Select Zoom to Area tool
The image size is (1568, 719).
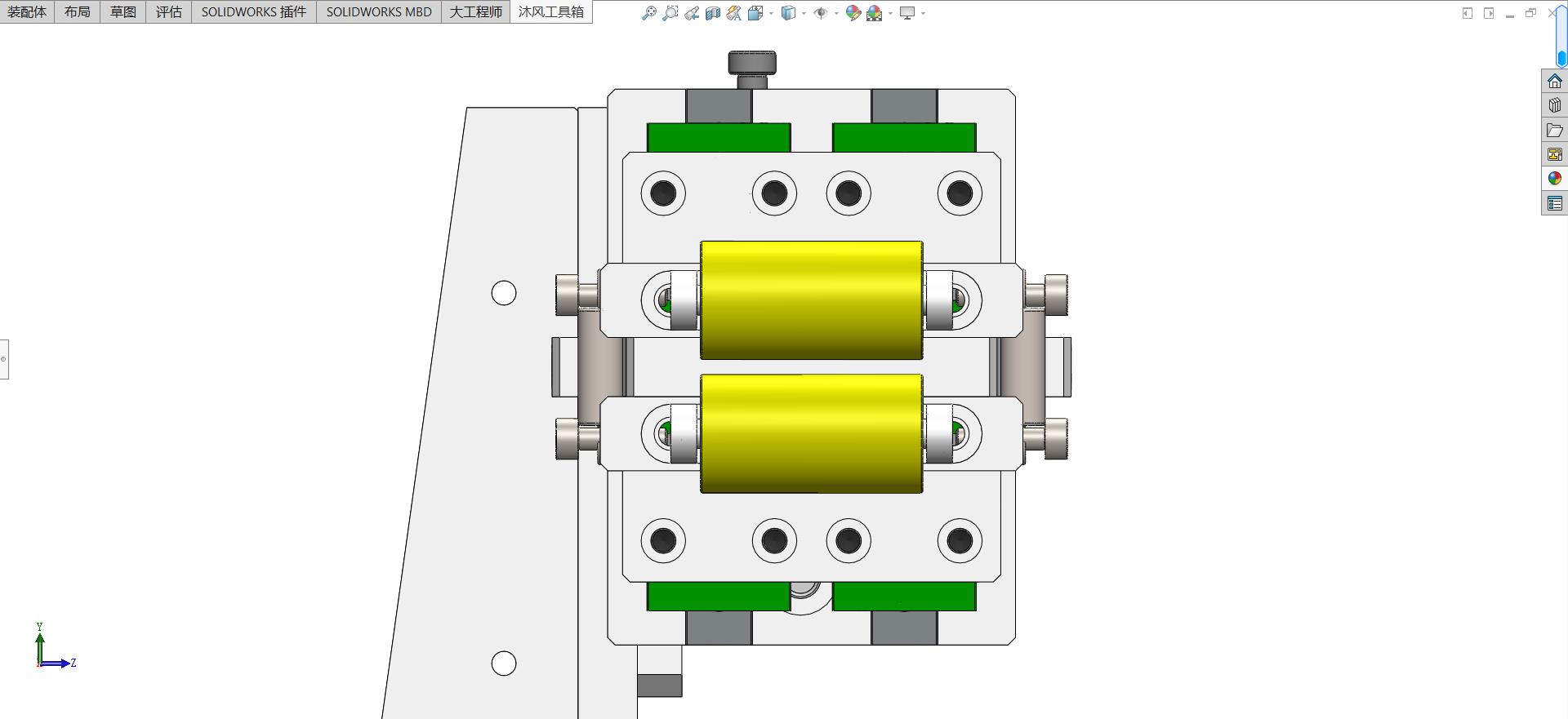click(x=670, y=13)
